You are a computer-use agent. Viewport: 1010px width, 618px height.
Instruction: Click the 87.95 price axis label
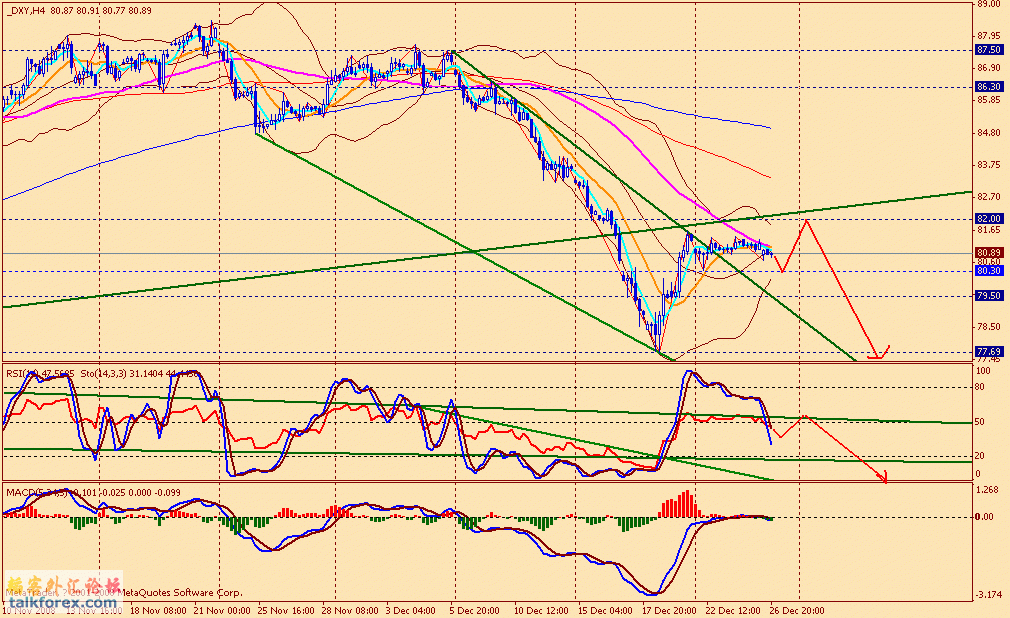tap(989, 36)
